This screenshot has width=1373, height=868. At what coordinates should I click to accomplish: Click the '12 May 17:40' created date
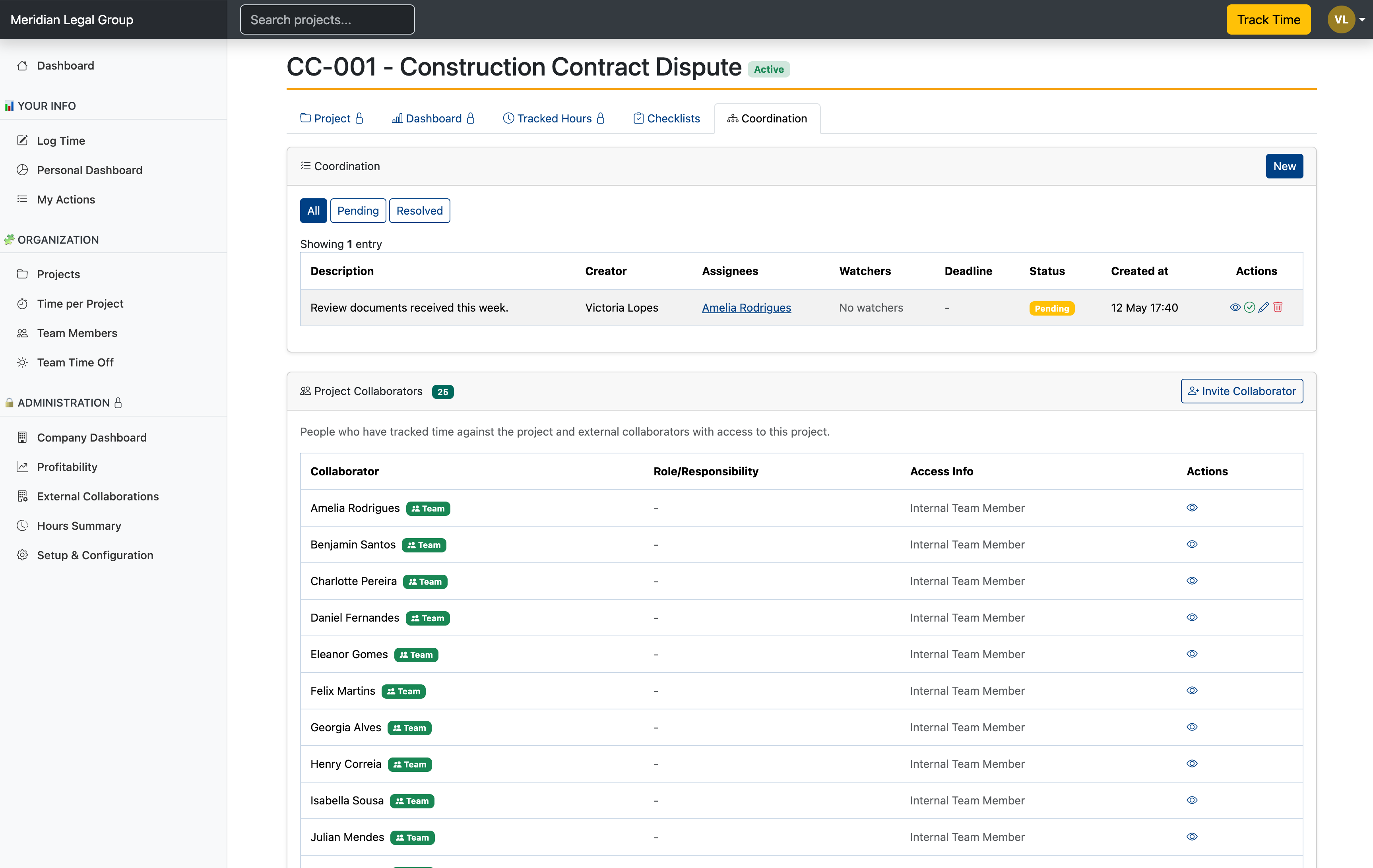pyautogui.click(x=1144, y=307)
